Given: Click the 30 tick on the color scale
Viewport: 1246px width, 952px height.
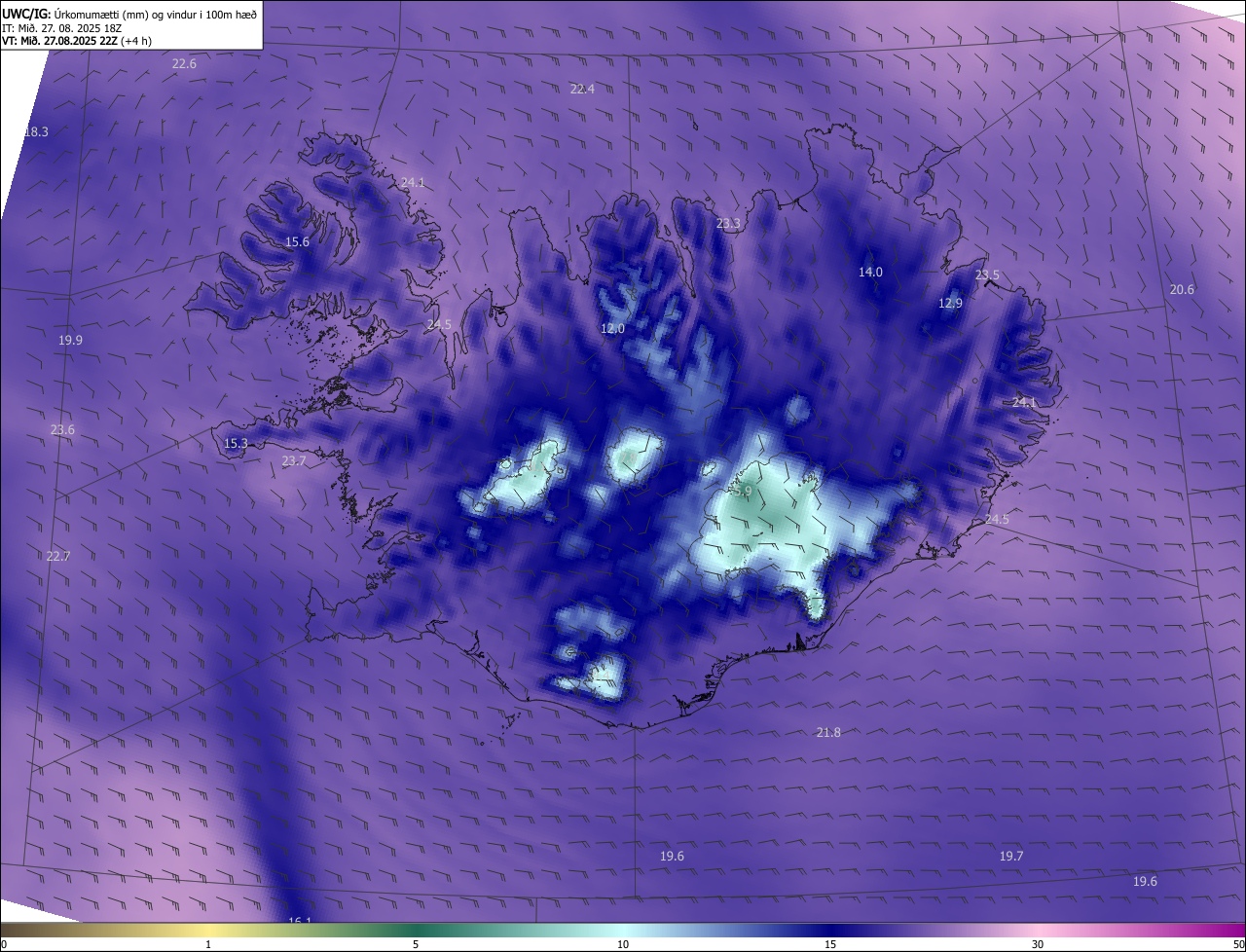Looking at the screenshot, I should pyautogui.click(x=1038, y=944).
